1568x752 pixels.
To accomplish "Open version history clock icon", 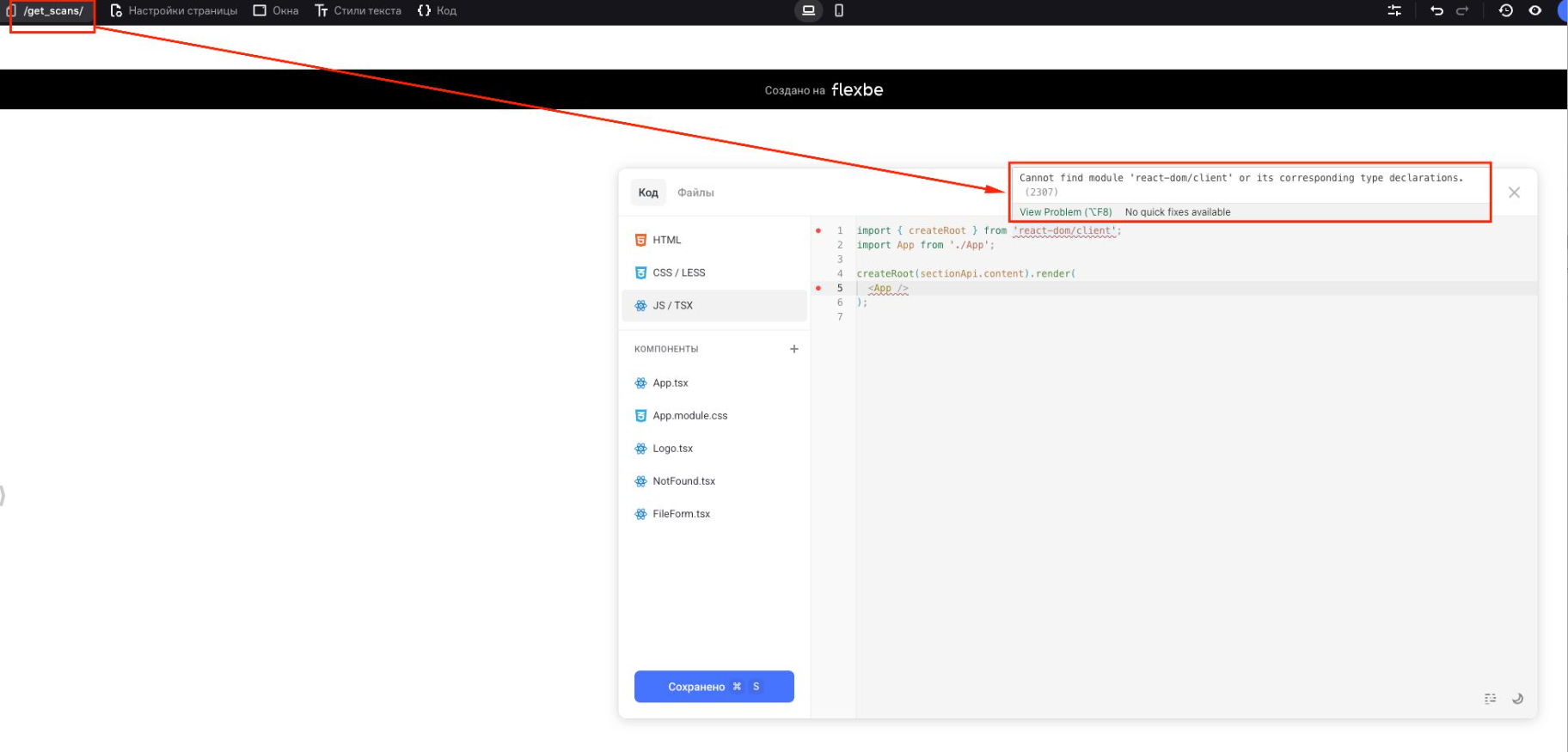I will (1505, 11).
